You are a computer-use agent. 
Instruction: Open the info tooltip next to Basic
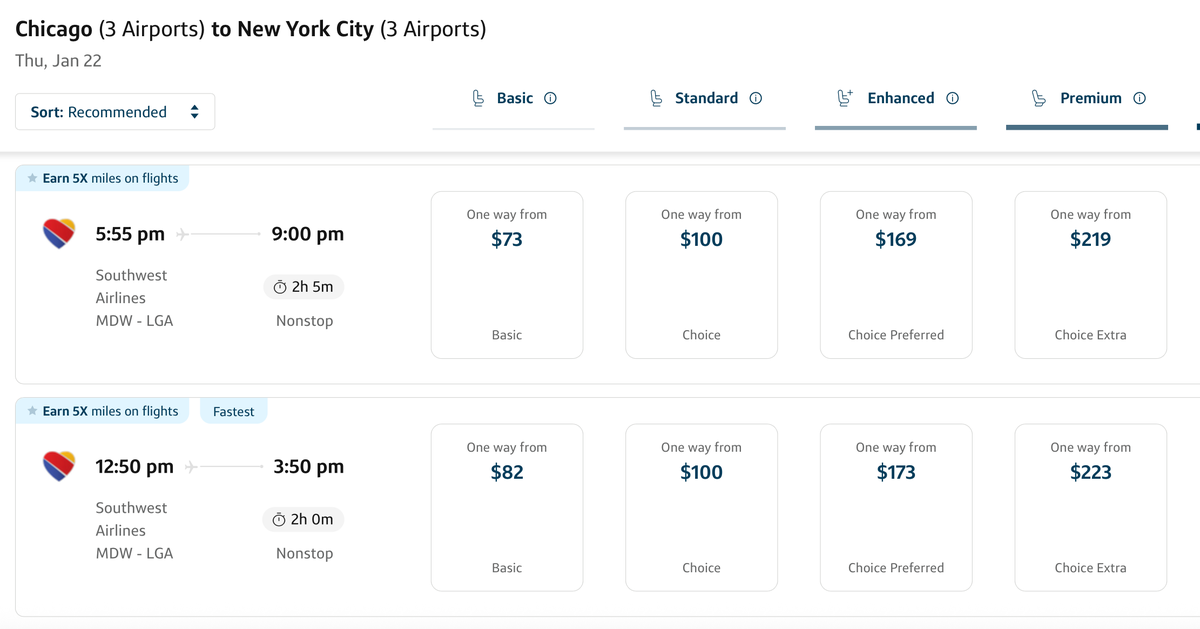(x=549, y=98)
